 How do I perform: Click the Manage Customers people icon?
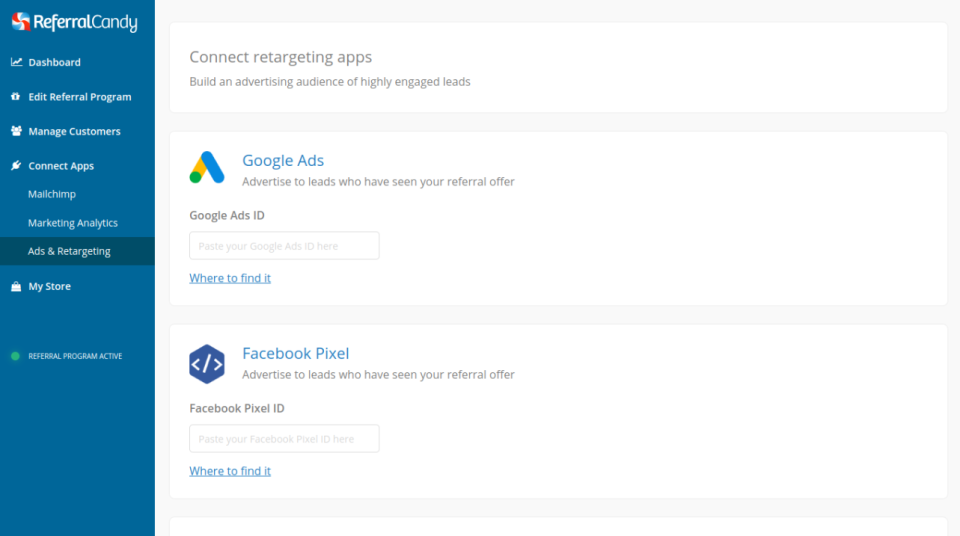pyautogui.click(x=16, y=131)
